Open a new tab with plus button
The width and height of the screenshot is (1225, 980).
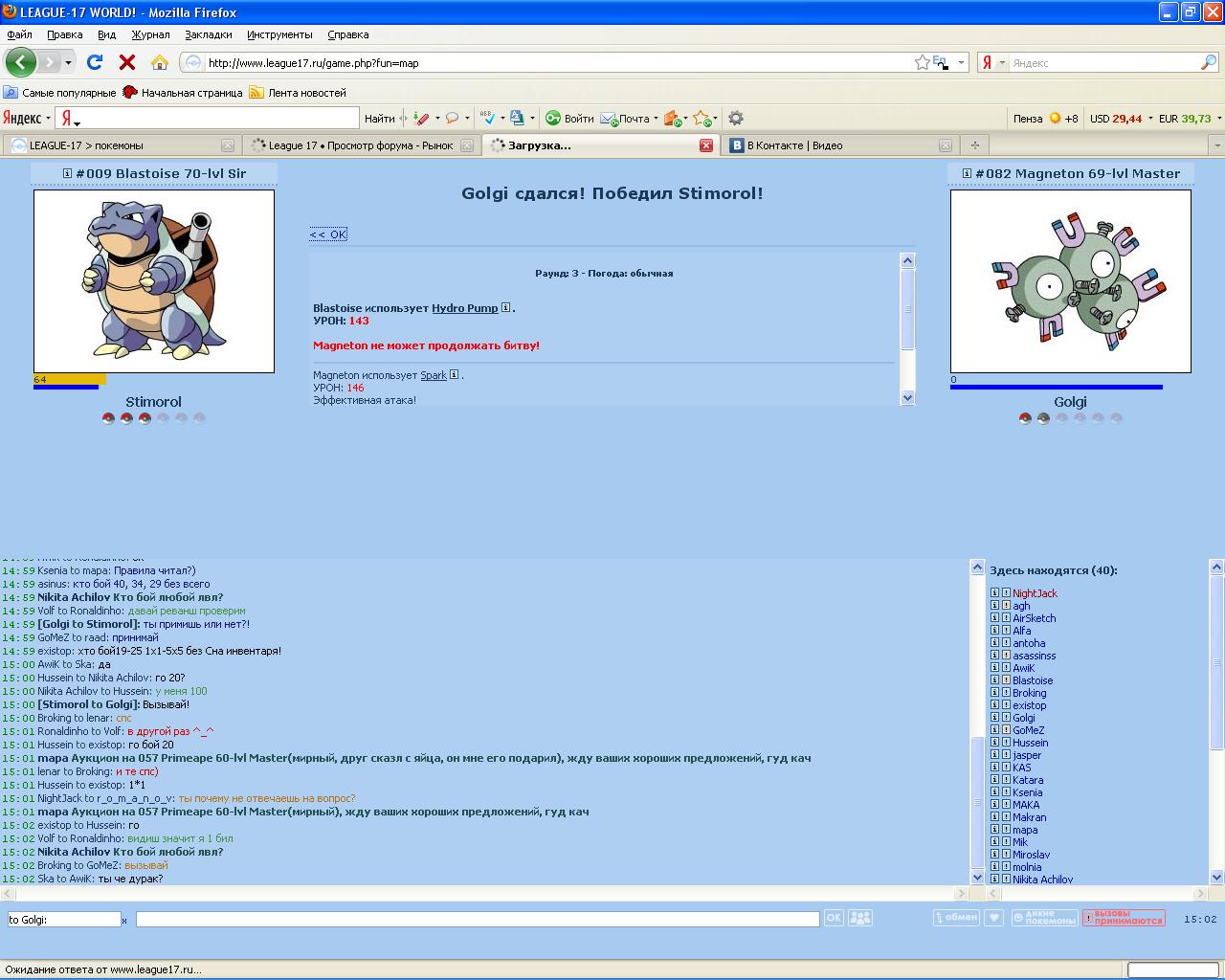[x=975, y=145]
